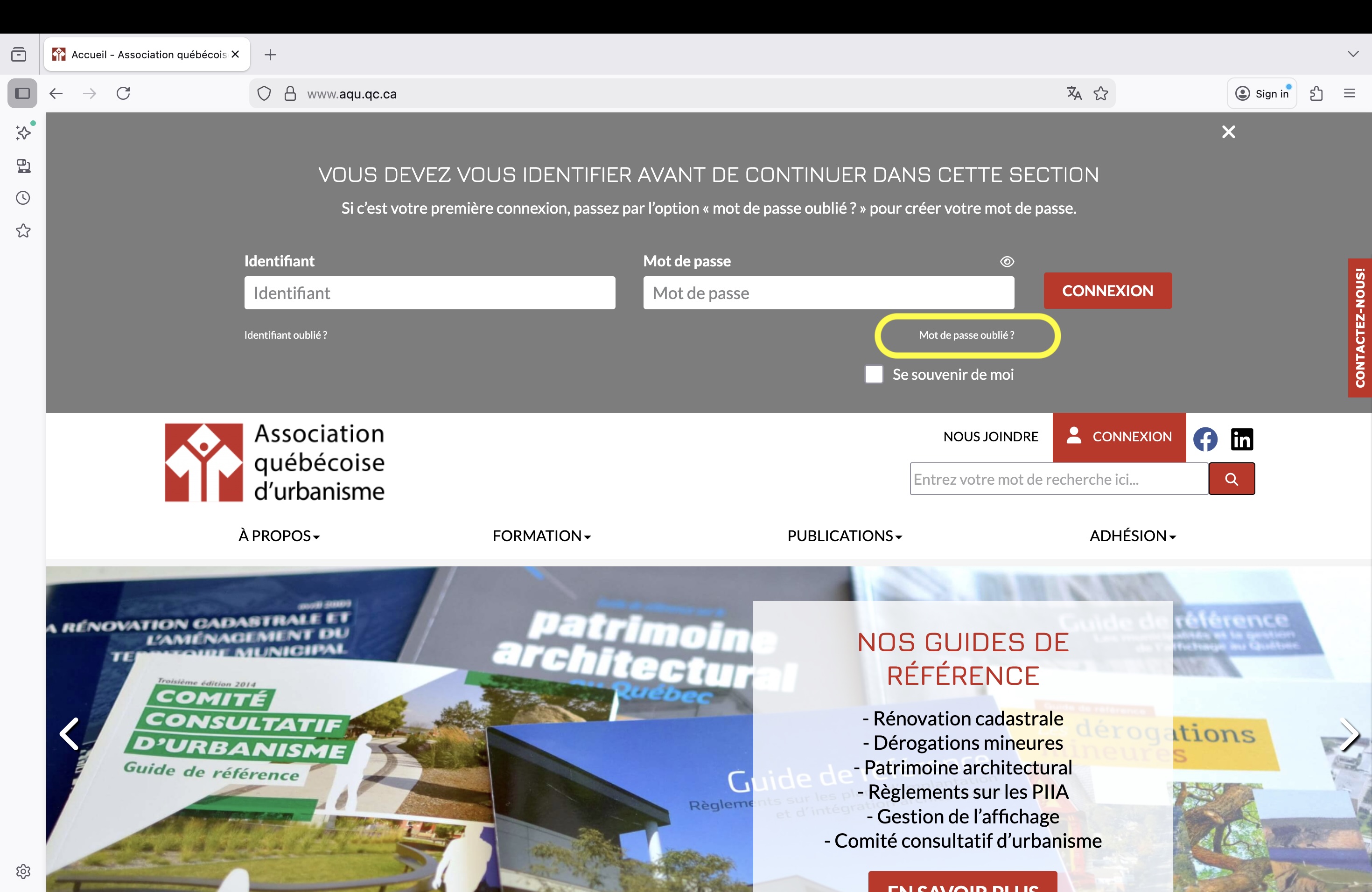Open history from the sidebar clock icon
Screen dimensions: 1372x892
click(x=23, y=198)
